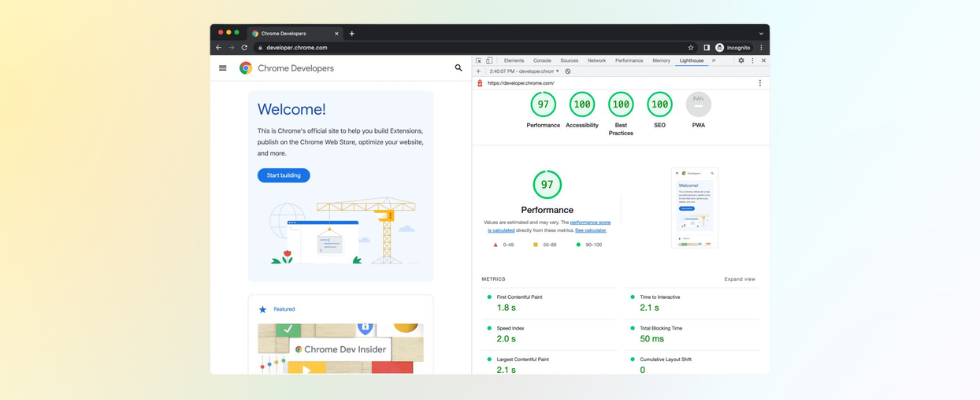
Task: Click the Welcome! heading
Action: pyautogui.click(x=291, y=109)
